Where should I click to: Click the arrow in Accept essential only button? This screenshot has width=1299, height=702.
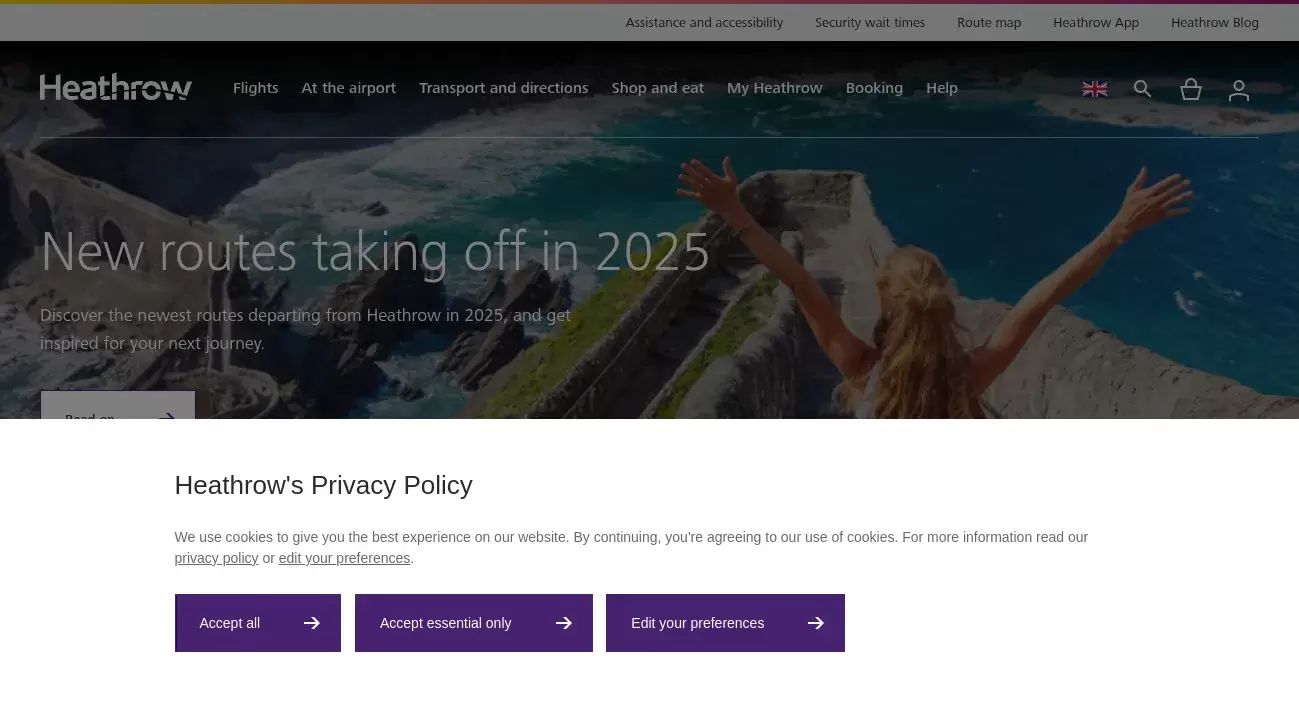tap(564, 623)
